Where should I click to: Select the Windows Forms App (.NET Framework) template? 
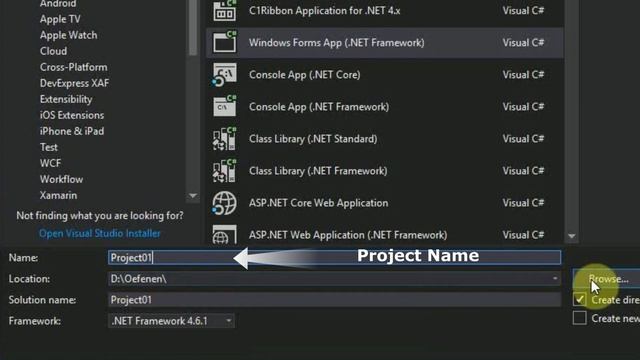coord(385,43)
